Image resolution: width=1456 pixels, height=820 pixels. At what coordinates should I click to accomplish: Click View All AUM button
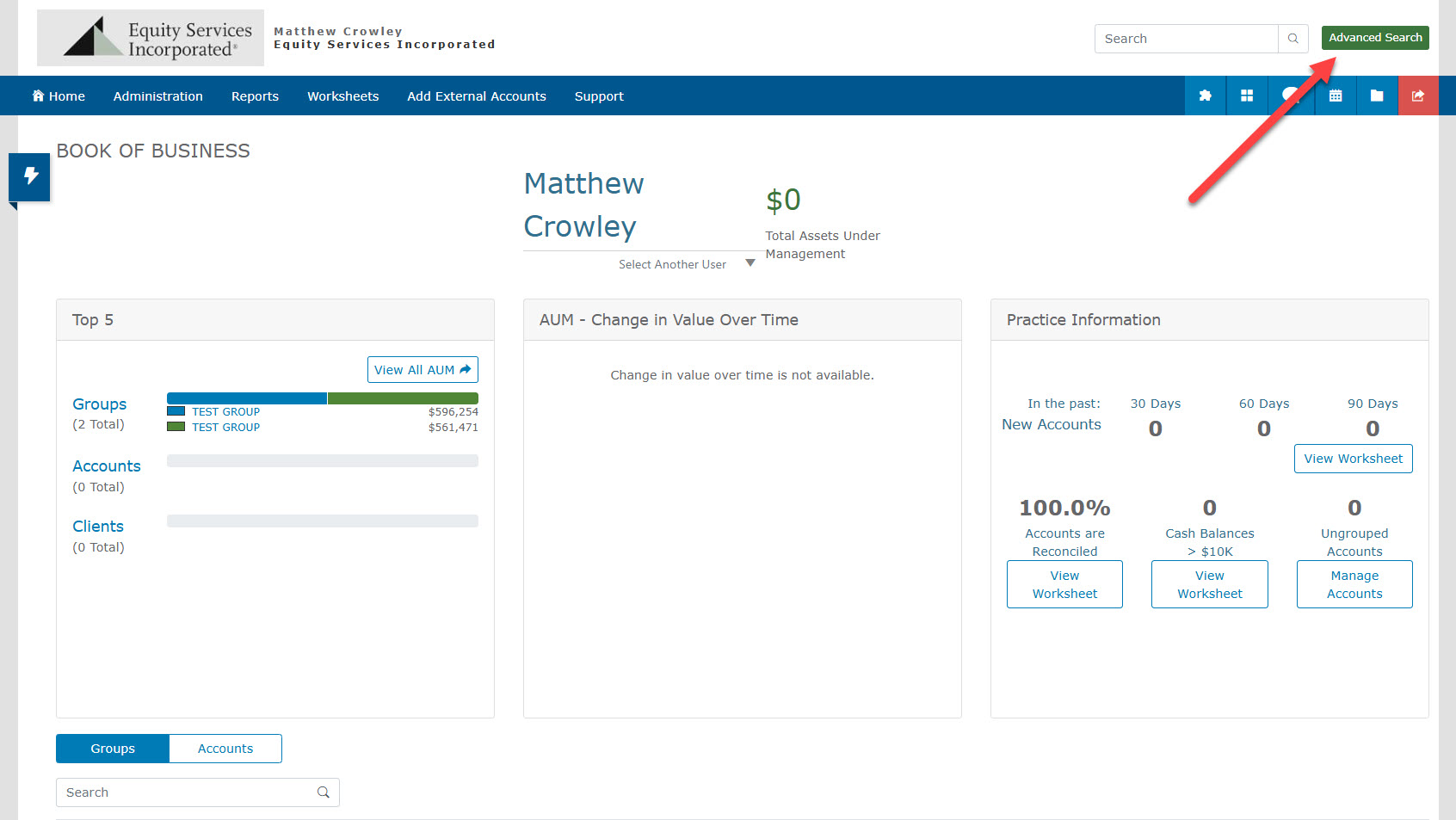point(423,370)
